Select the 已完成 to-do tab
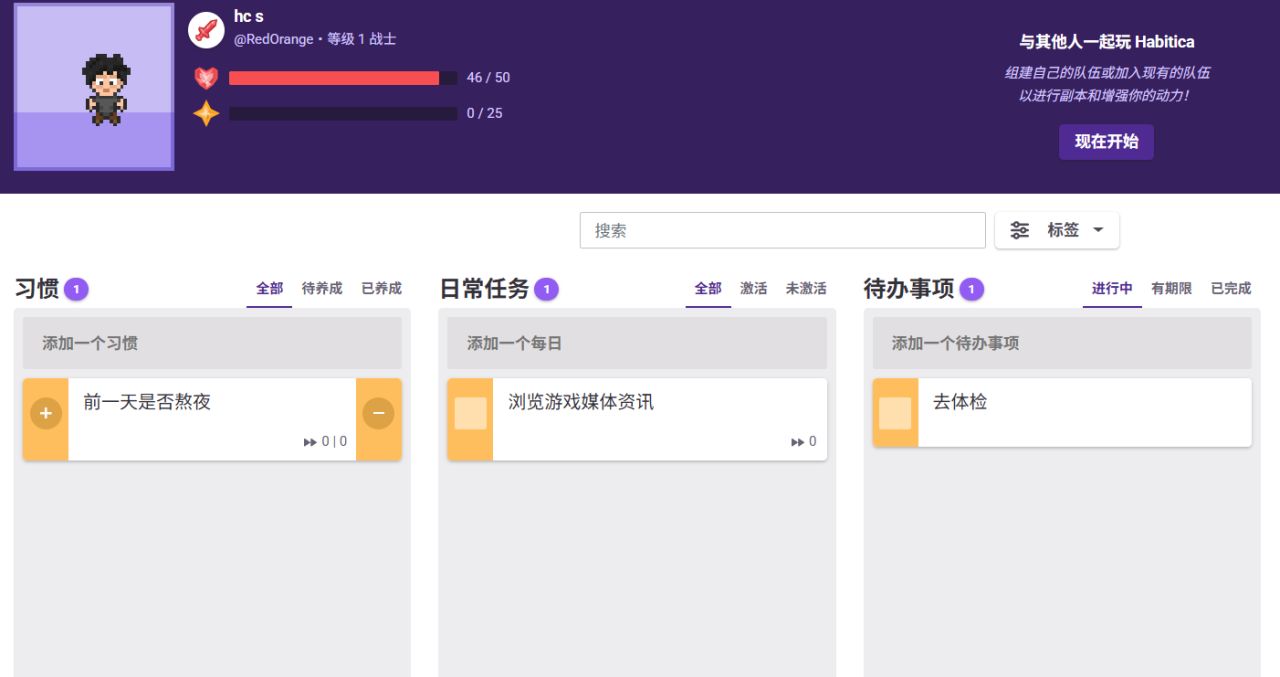 coord(1231,288)
